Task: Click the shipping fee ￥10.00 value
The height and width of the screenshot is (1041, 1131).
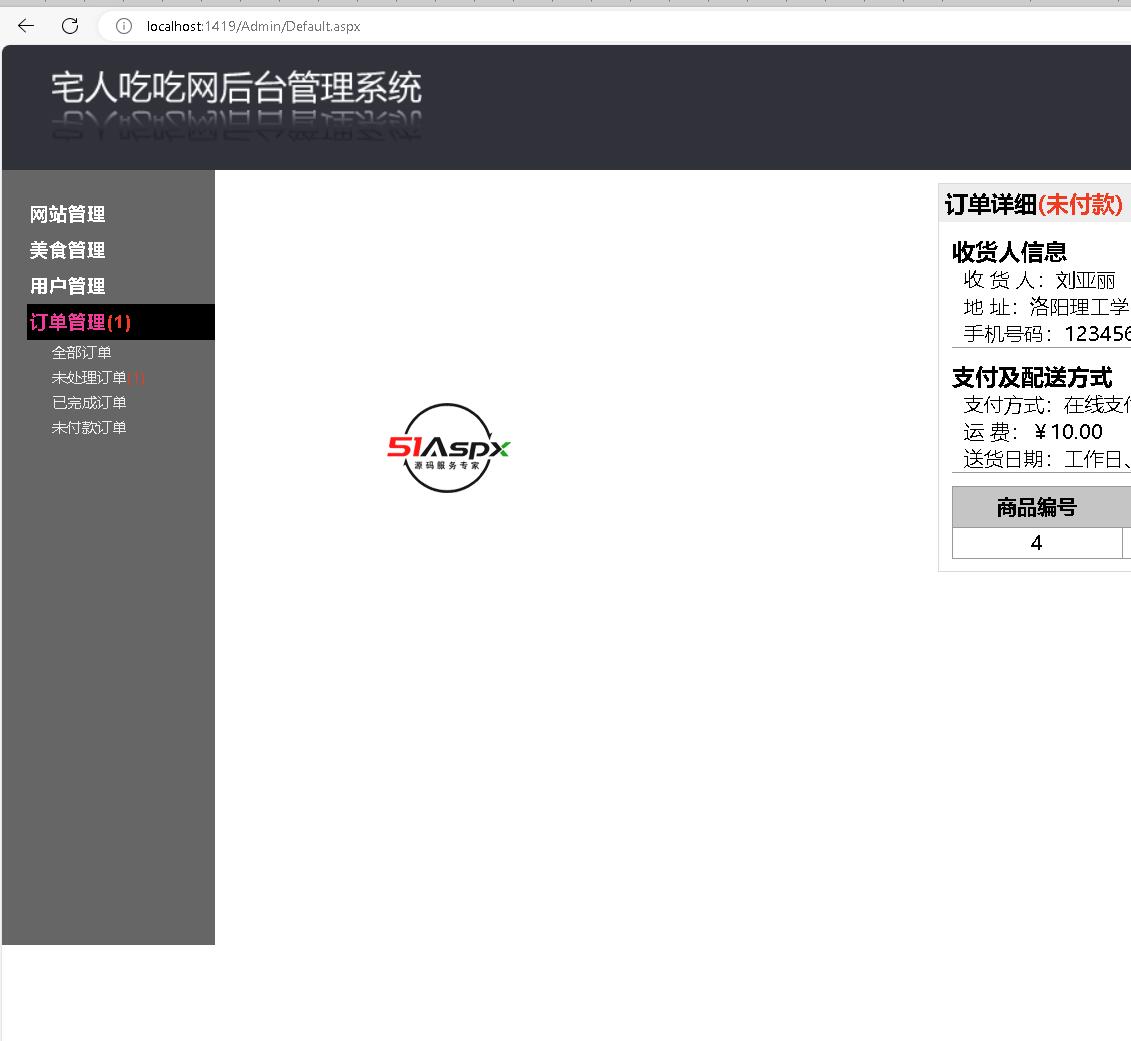Action: (x=1067, y=432)
